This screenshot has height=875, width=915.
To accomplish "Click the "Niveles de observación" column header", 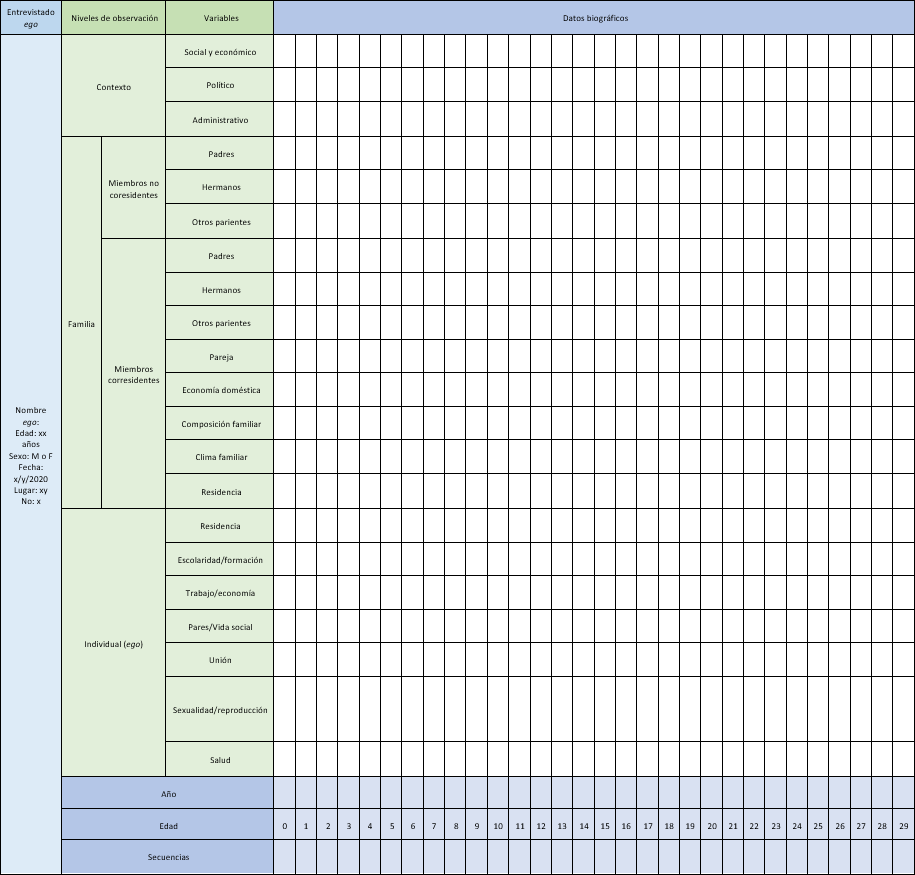I will pyautogui.click(x=113, y=18).
